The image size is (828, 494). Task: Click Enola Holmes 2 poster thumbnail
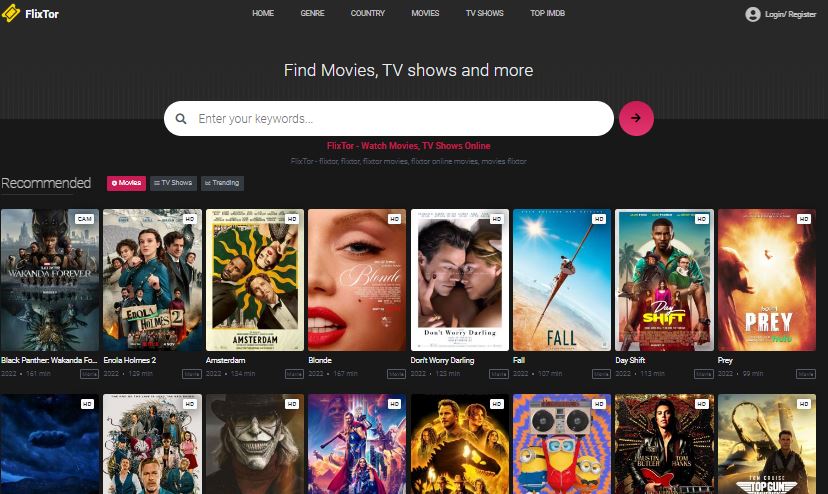pyautogui.click(x=153, y=280)
